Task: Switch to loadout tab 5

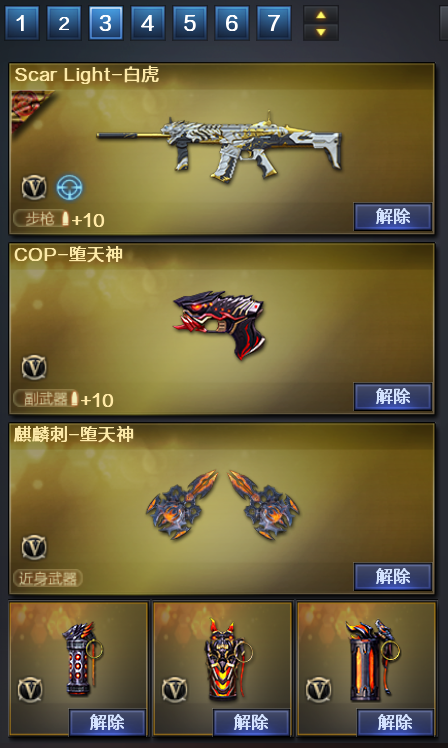Action: 189,23
